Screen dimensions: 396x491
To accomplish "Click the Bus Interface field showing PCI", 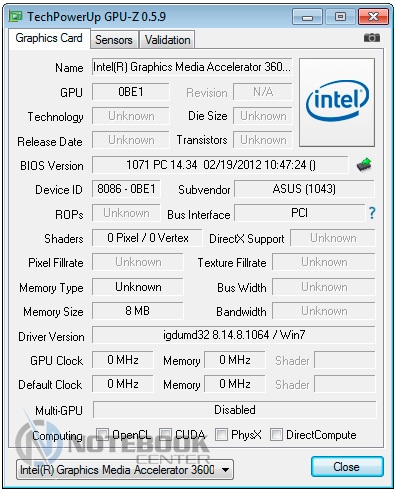I will [x=299, y=213].
